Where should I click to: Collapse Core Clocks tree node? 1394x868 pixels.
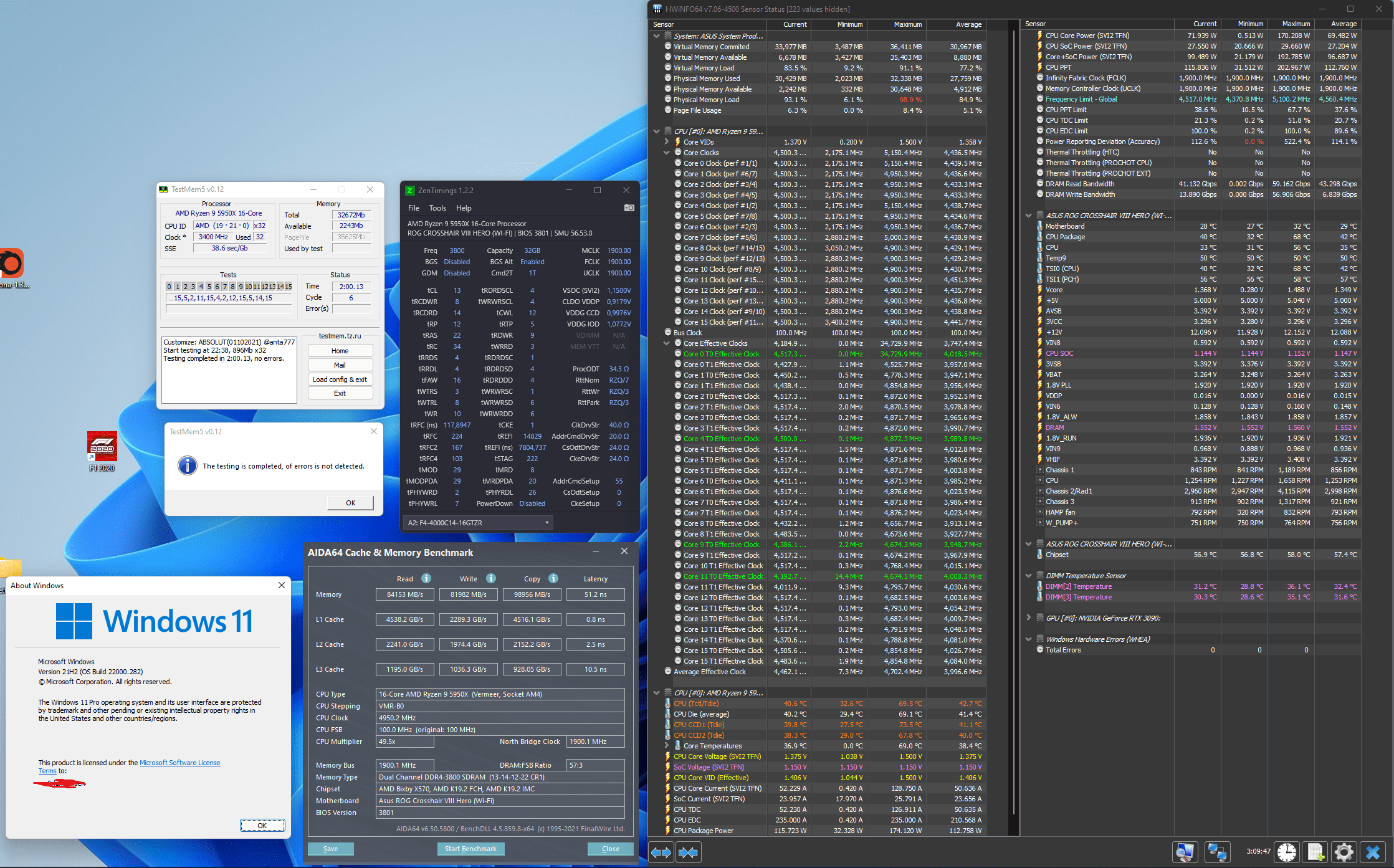[666, 153]
